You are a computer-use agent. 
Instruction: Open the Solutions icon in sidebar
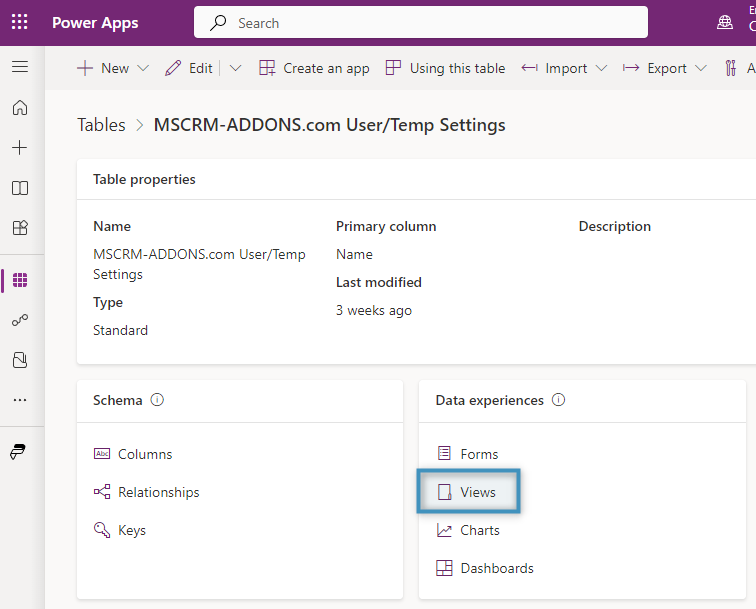[x=20, y=360]
